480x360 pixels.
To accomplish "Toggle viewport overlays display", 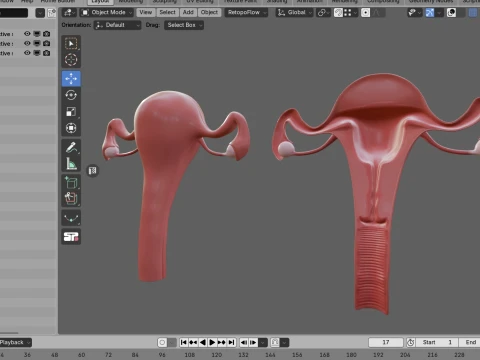I will (x=451, y=13).
